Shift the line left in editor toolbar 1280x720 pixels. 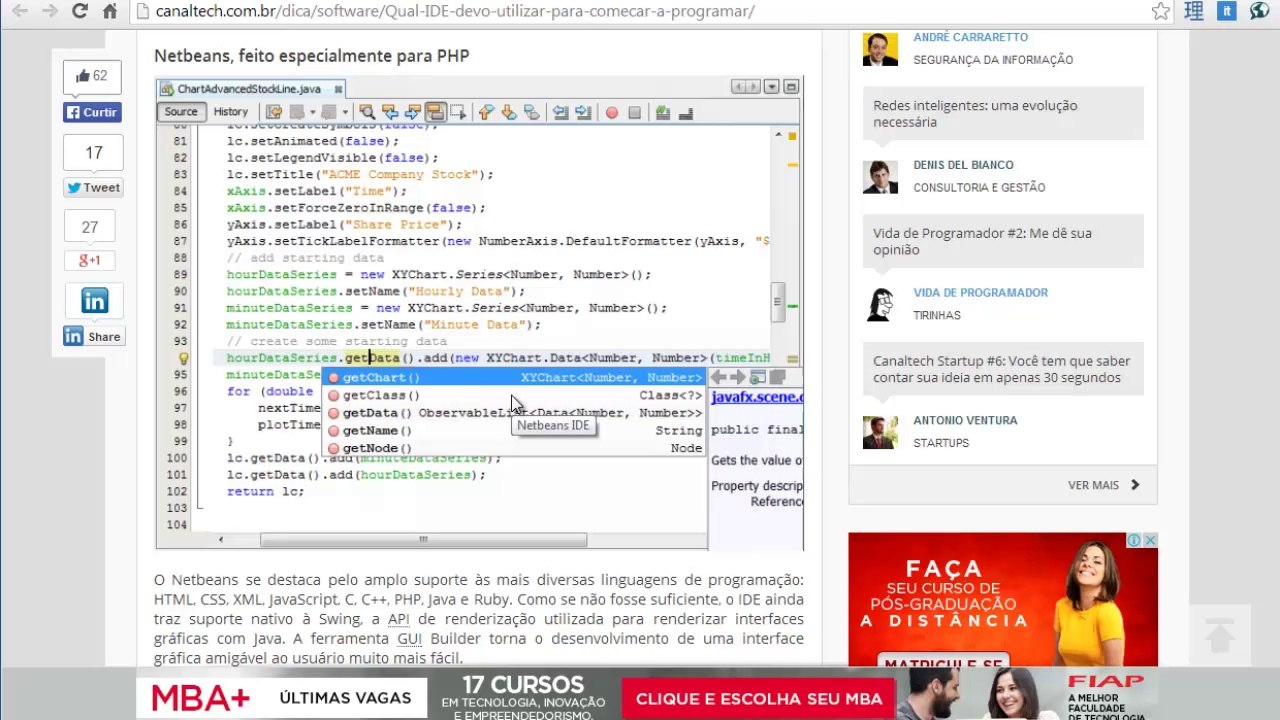click(x=561, y=112)
